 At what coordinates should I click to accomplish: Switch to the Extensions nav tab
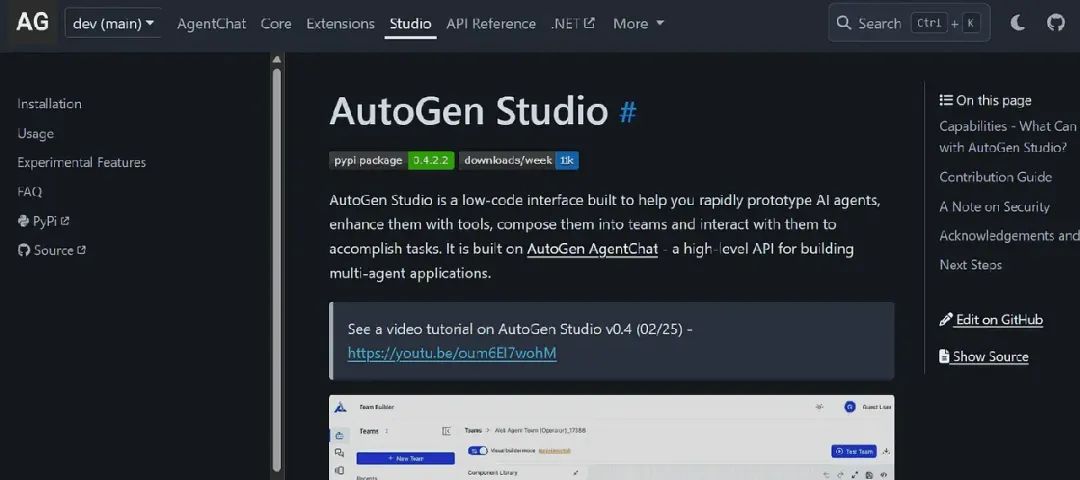coord(340,23)
